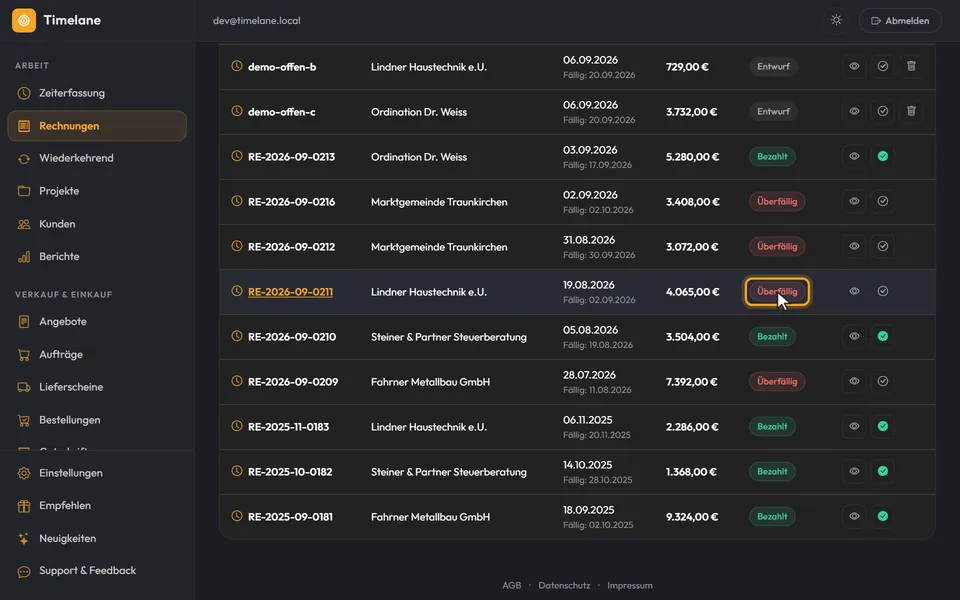Delete the demo-offen-b draft invoice
The image size is (960, 600).
click(911, 66)
